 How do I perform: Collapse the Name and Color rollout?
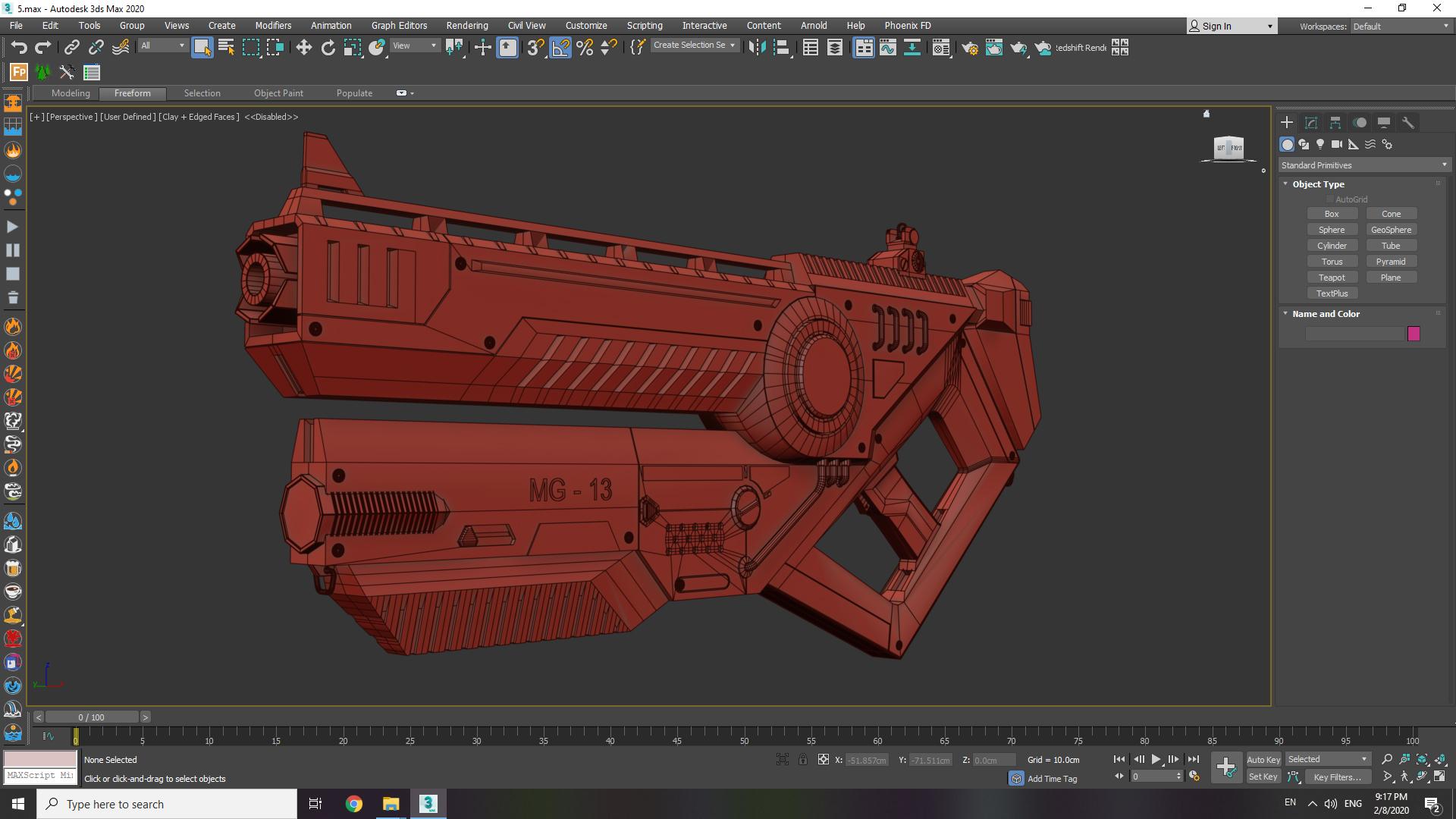(1326, 314)
